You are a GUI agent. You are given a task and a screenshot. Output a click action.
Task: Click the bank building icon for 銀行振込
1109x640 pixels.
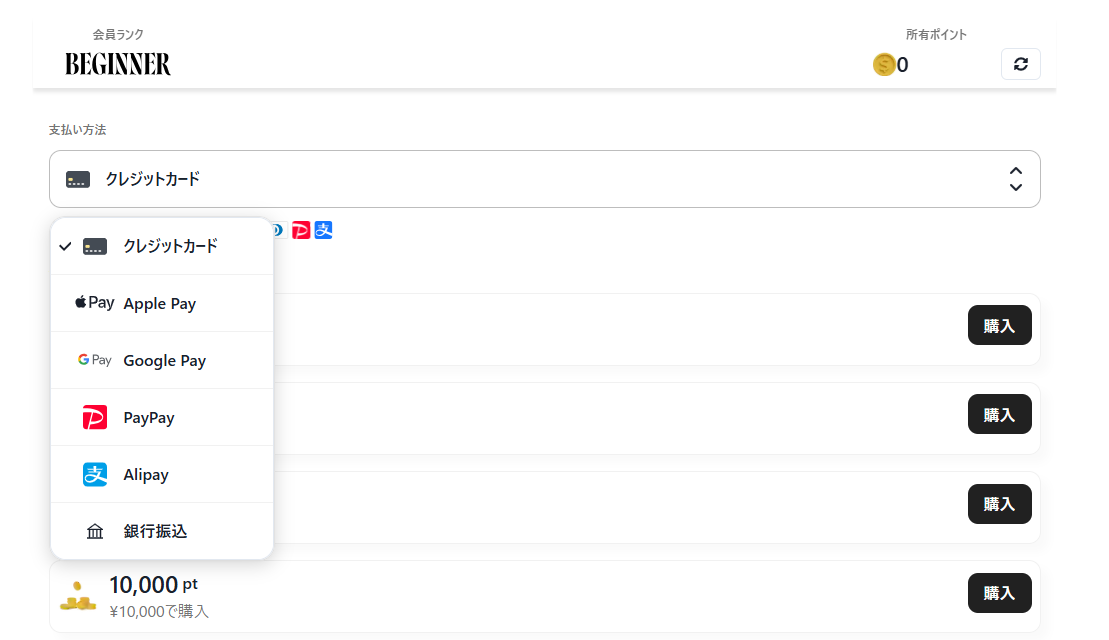coord(95,532)
